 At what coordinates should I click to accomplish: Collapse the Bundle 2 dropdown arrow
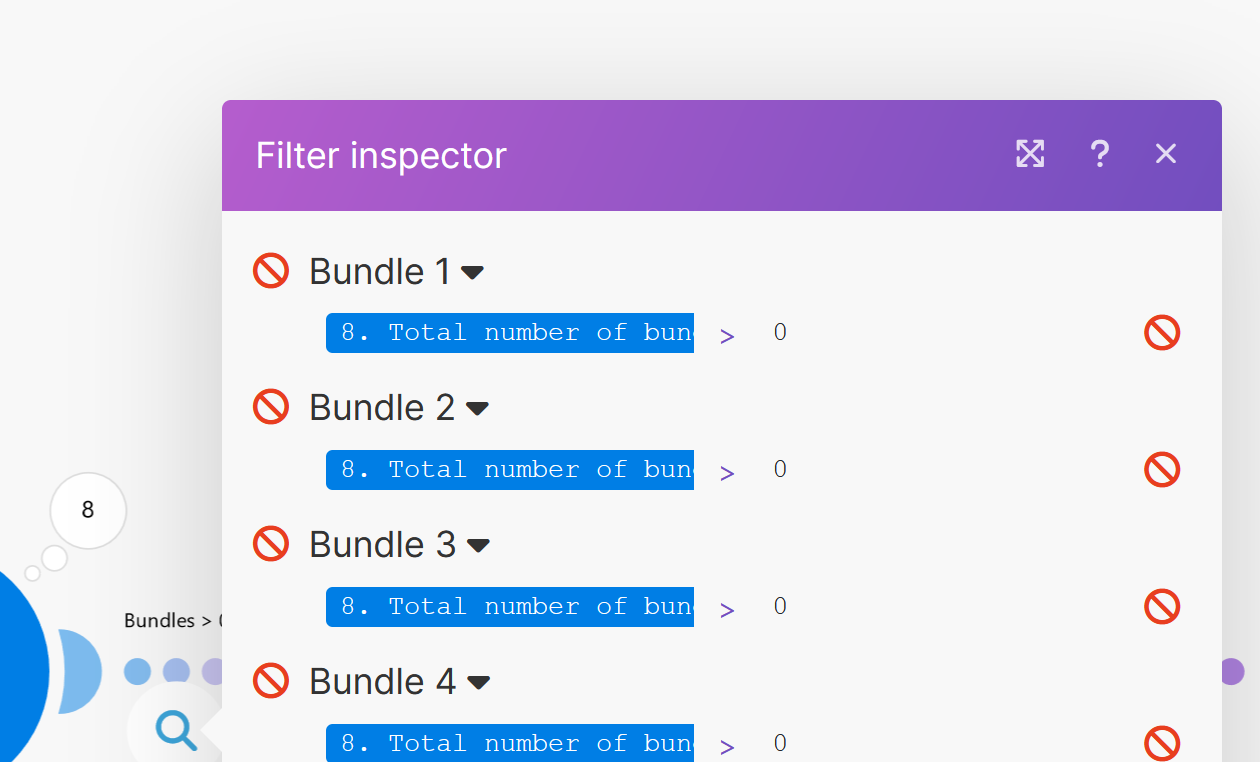click(477, 408)
